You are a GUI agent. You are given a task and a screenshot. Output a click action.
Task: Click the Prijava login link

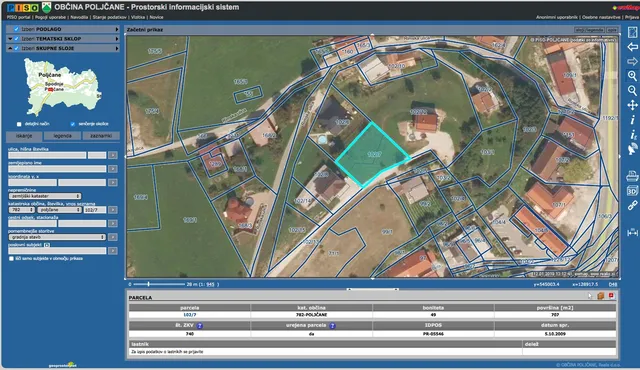pyautogui.click(x=632, y=17)
